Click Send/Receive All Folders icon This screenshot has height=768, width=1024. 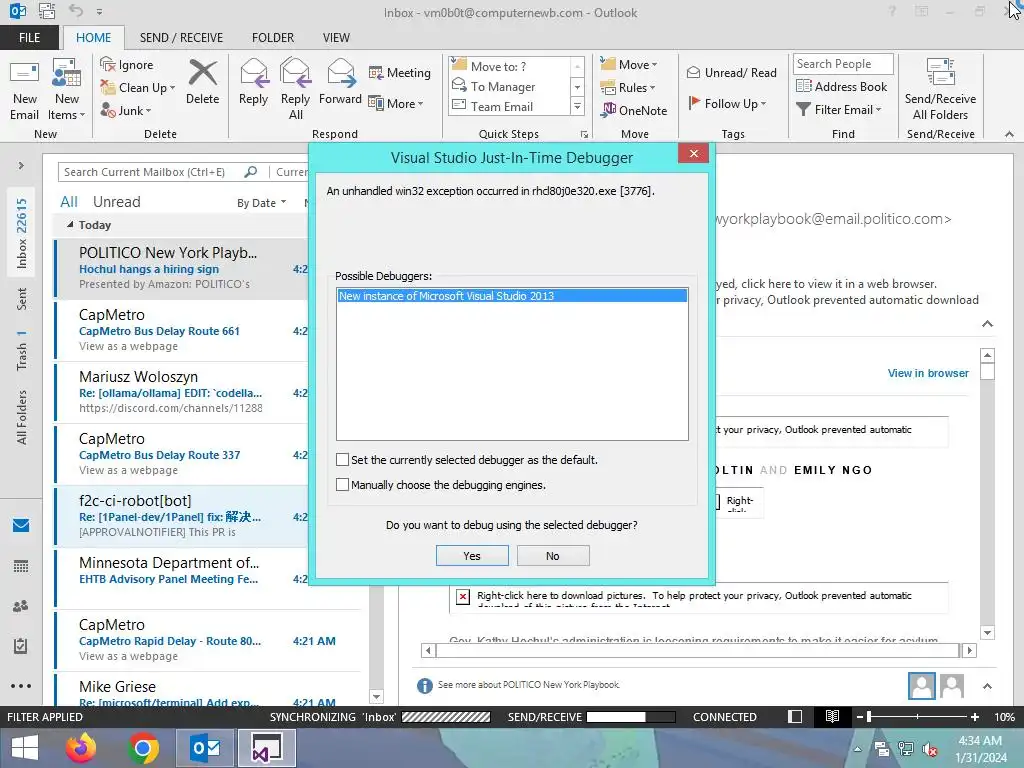pyautogui.click(x=940, y=72)
